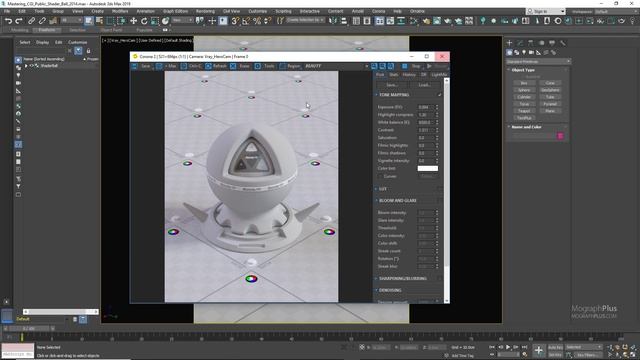This screenshot has height=360, width=640.
Task: Click the Load... post settings button
Action: 424,85
